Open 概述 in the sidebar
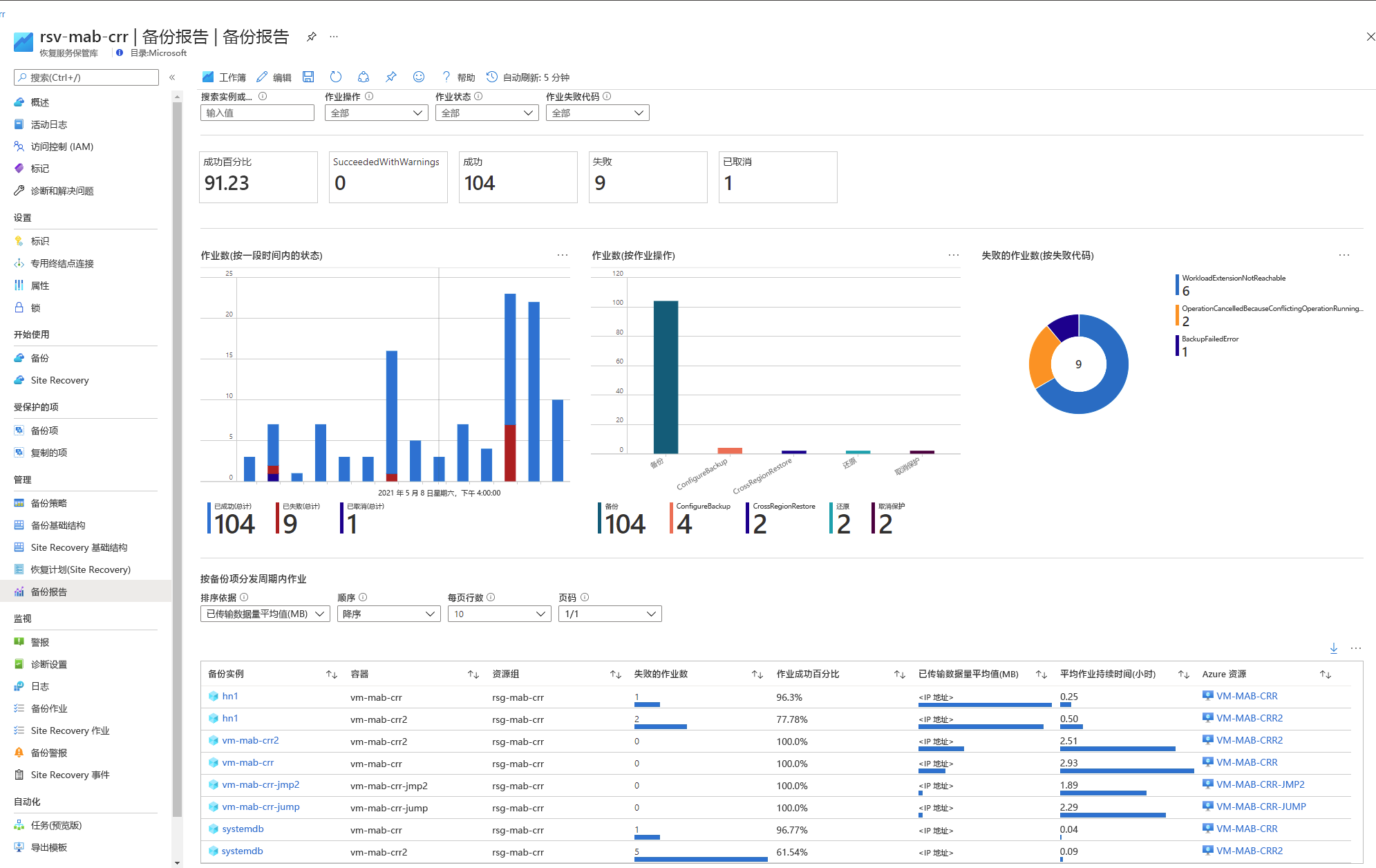 (x=39, y=102)
